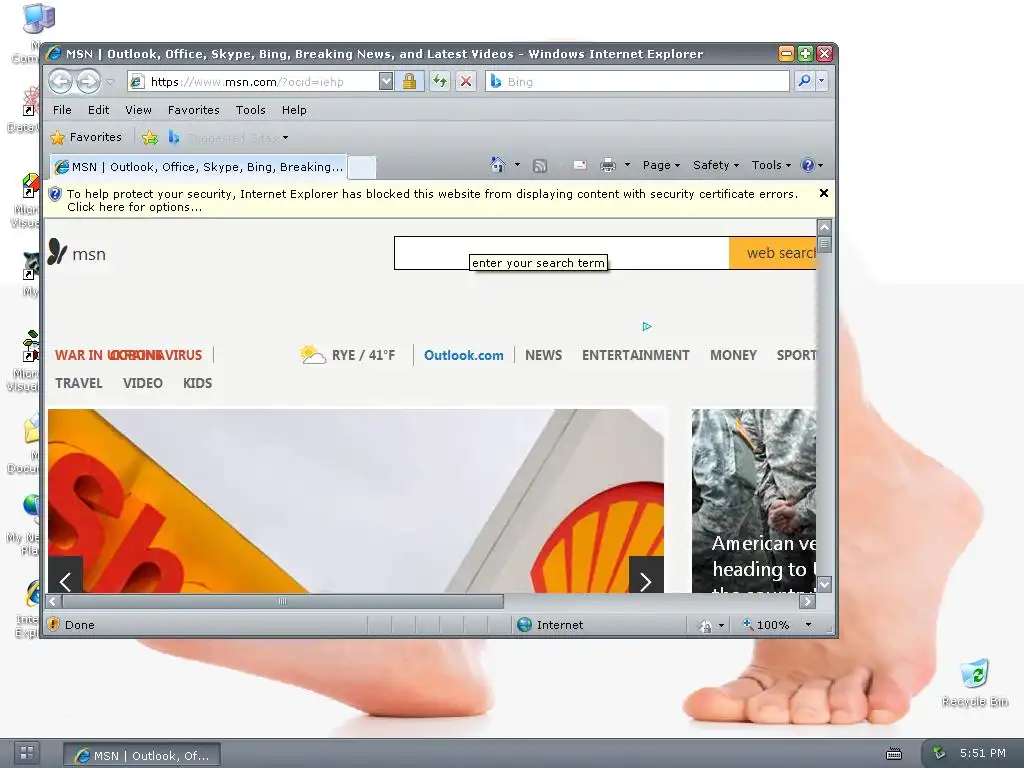Click the magnifier search button
Viewport: 1024px width, 768px height.
(x=805, y=82)
